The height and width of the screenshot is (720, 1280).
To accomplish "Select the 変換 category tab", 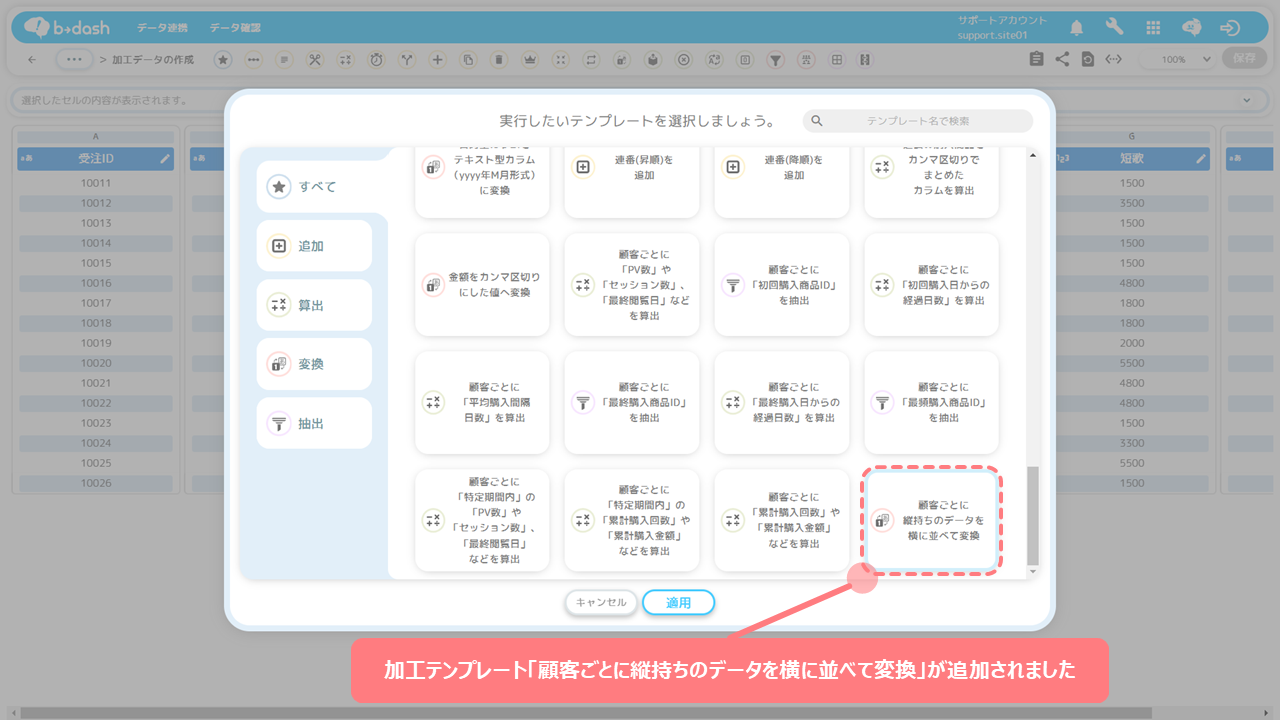I will [x=314, y=364].
